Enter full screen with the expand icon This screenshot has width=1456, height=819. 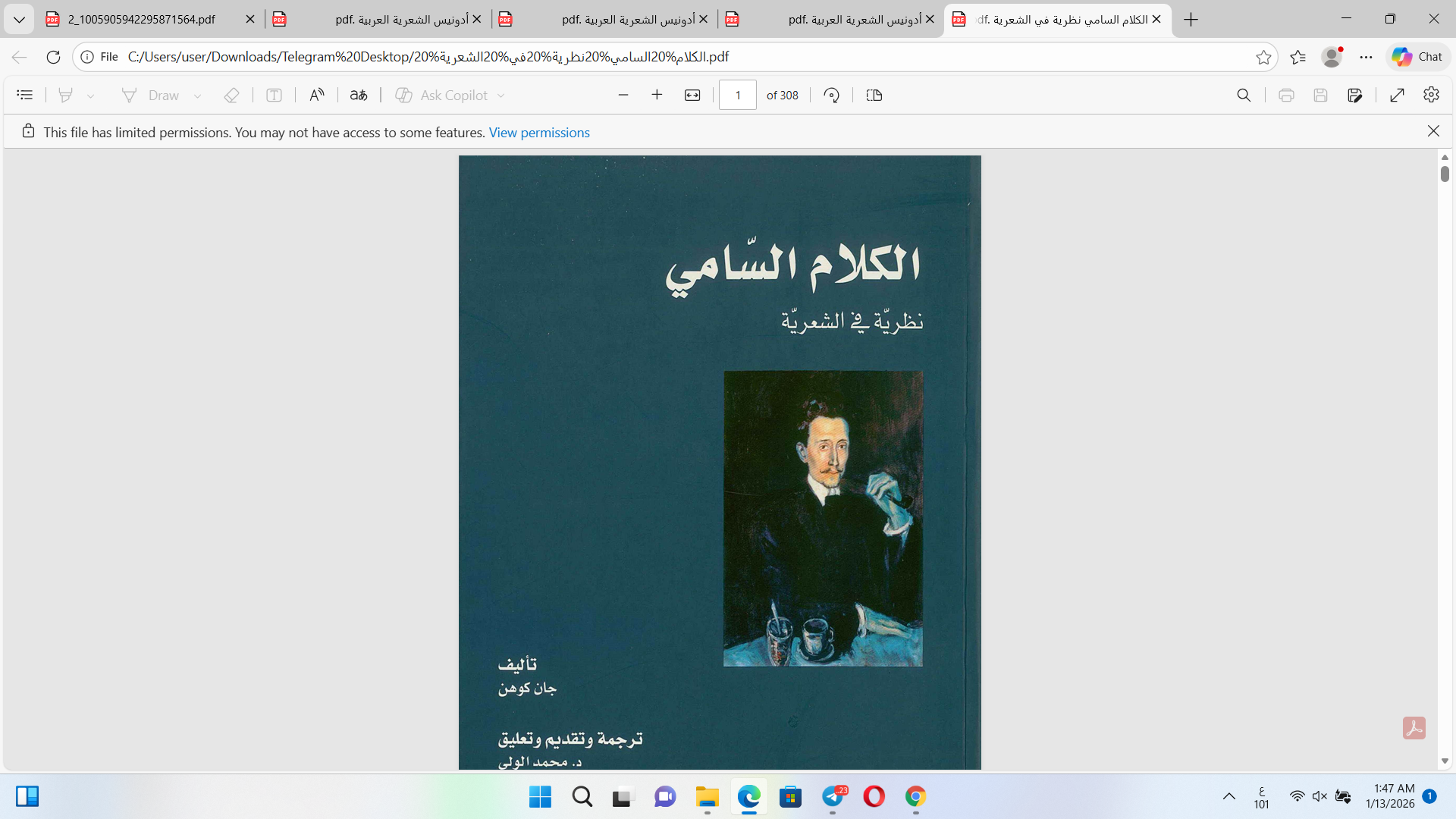[x=1398, y=95]
